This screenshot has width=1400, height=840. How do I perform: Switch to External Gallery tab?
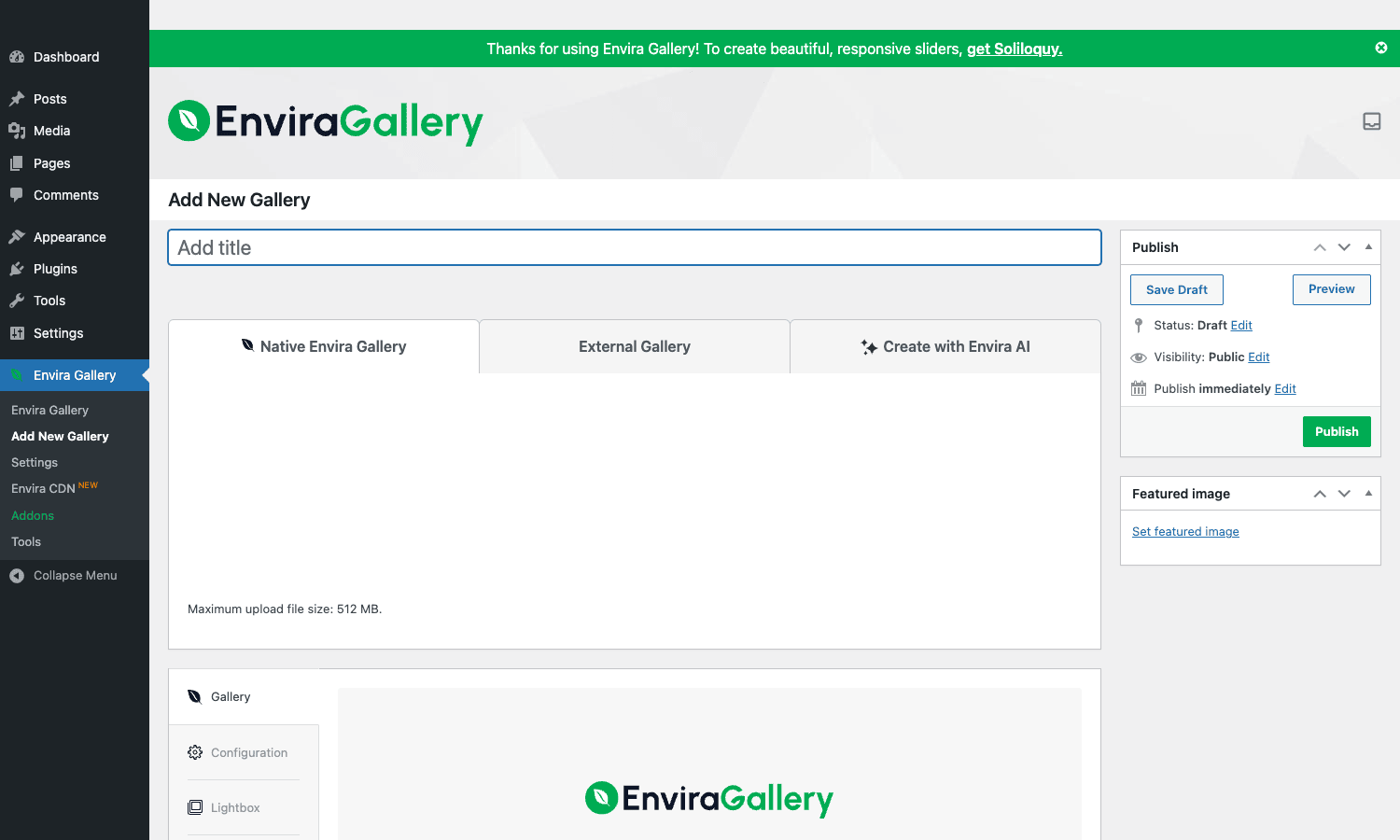click(635, 346)
